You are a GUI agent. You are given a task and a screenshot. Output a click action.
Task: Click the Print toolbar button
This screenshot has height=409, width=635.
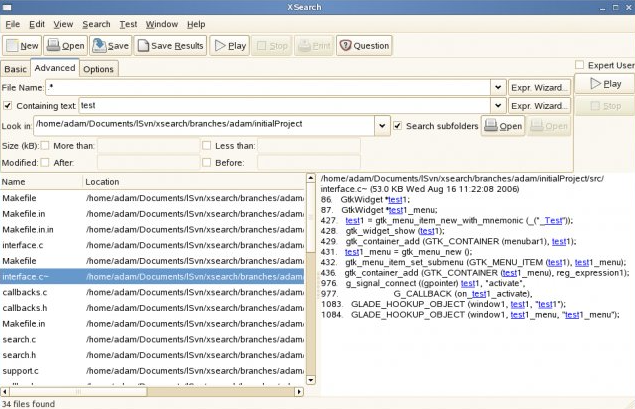point(314,45)
